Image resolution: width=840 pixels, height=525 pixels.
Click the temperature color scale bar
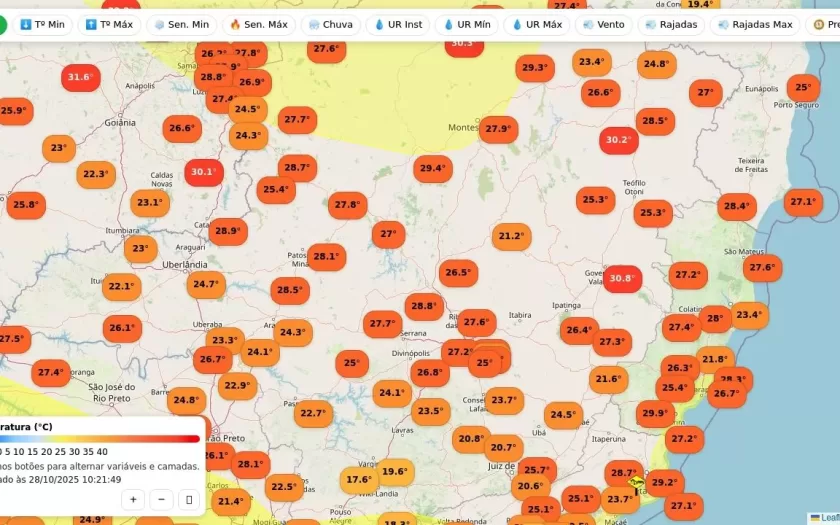pos(100,438)
